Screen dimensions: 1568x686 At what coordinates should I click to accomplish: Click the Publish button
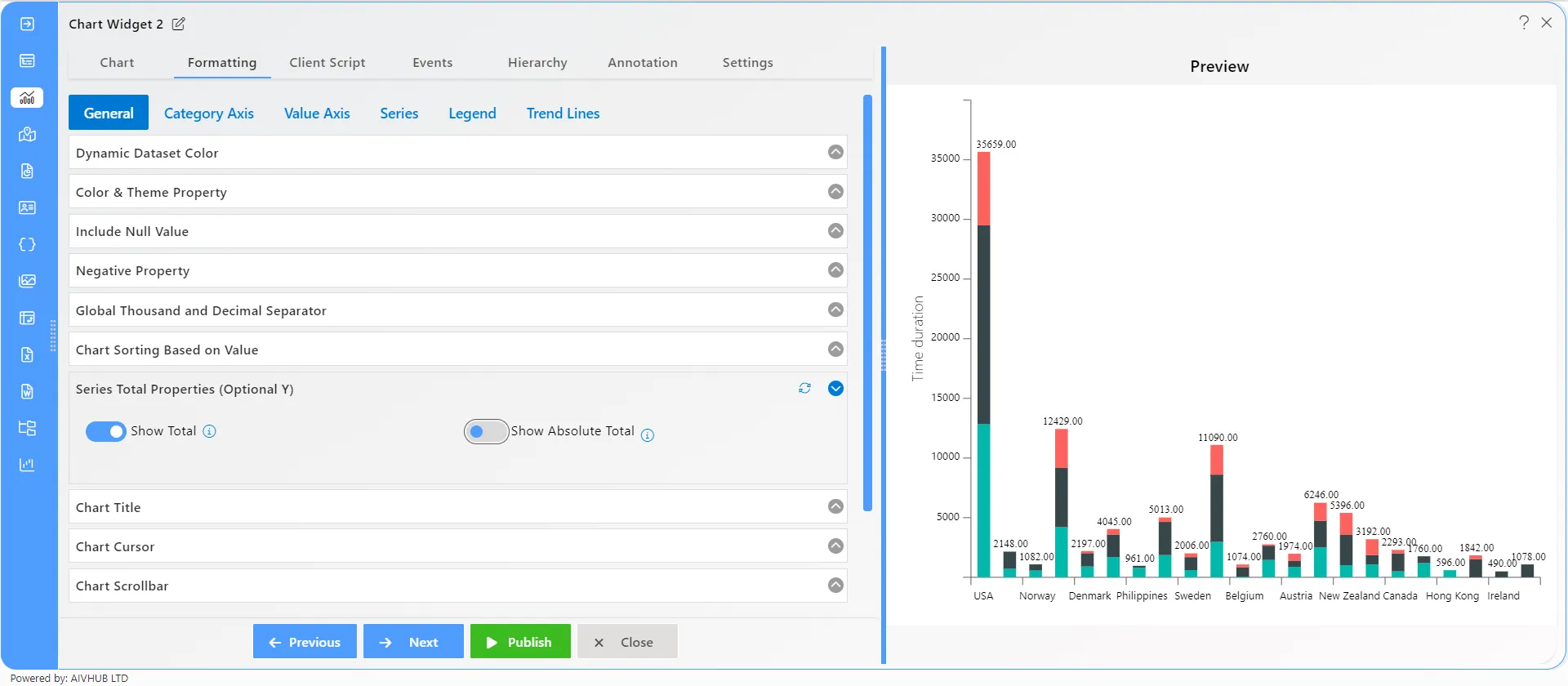click(x=520, y=642)
